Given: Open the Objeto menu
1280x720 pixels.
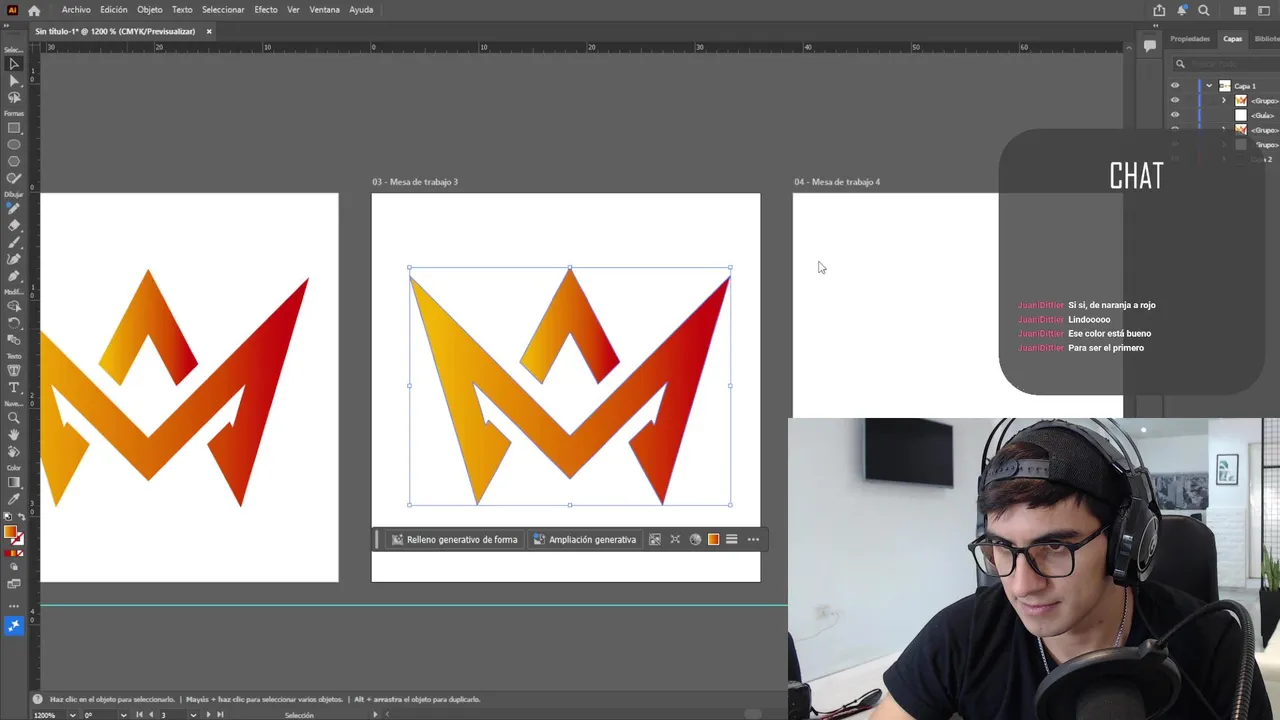Looking at the screenshot, I should point(150,10).
